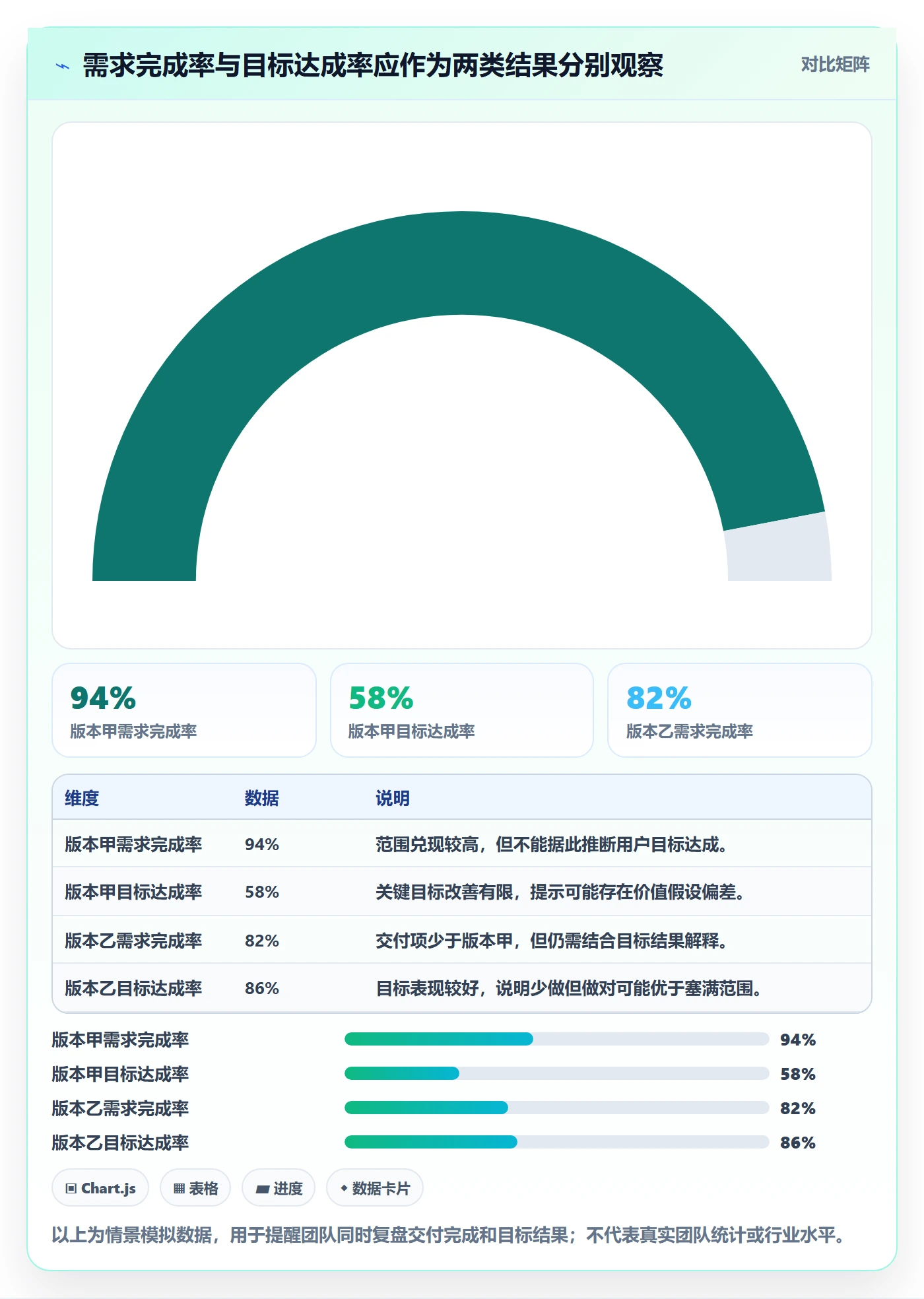Select the 94% 版本甲需求完成率 data card
This screenshot has width=924, height=1299.
(184, 710)
